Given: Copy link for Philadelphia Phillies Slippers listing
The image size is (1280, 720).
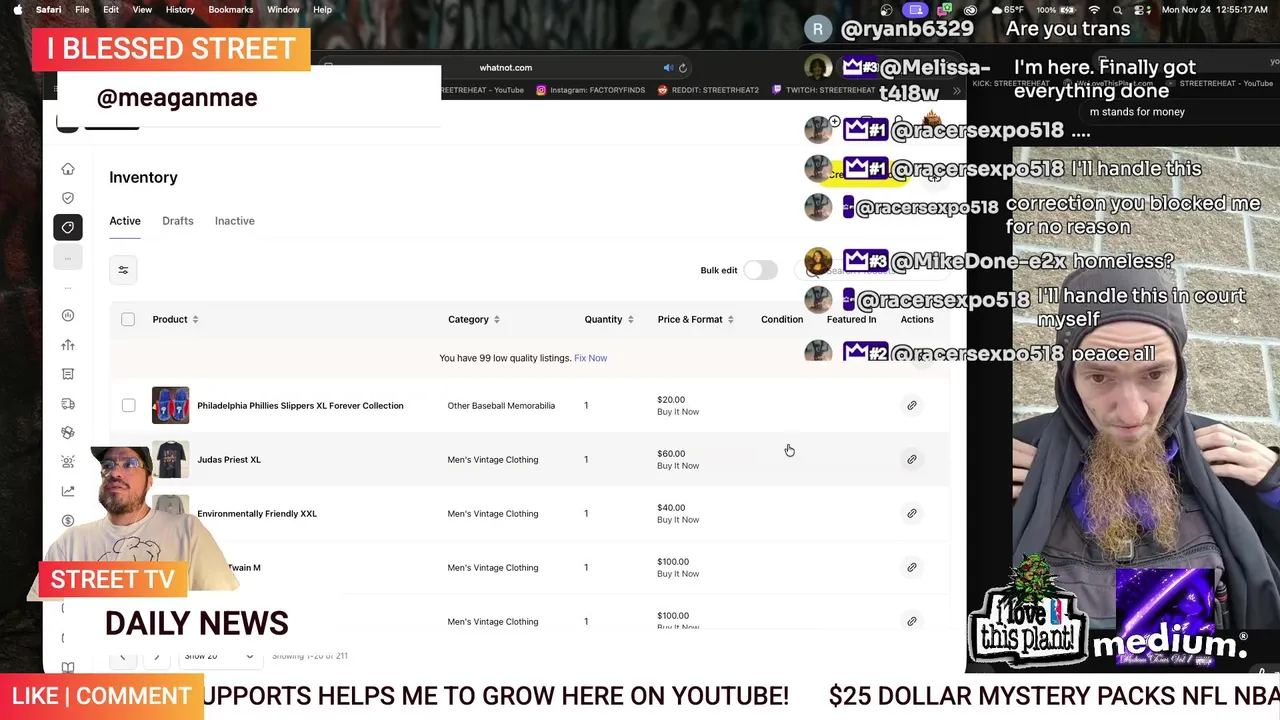Looking at the screenshot, I should 912,406.
